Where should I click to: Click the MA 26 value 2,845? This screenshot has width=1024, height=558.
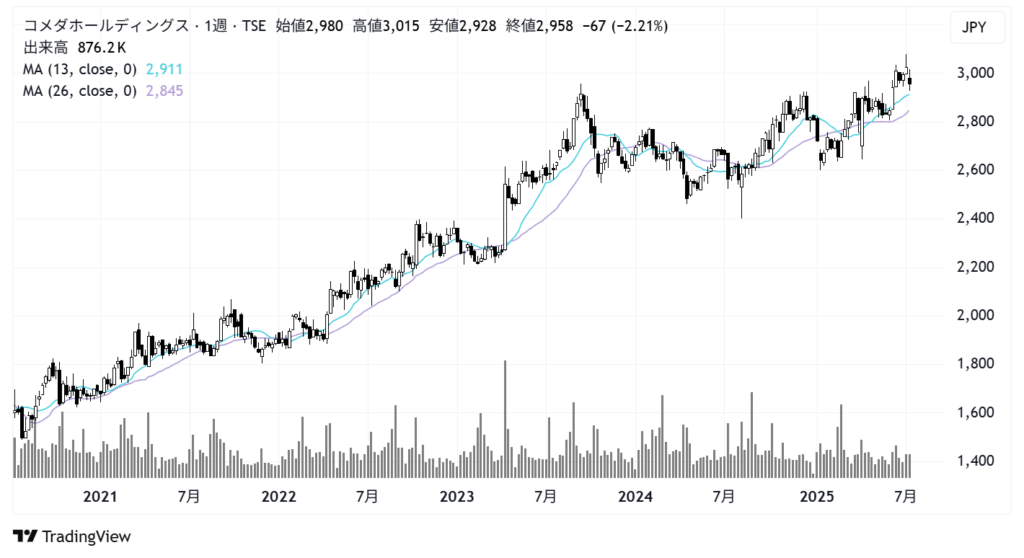coord(164,91)
